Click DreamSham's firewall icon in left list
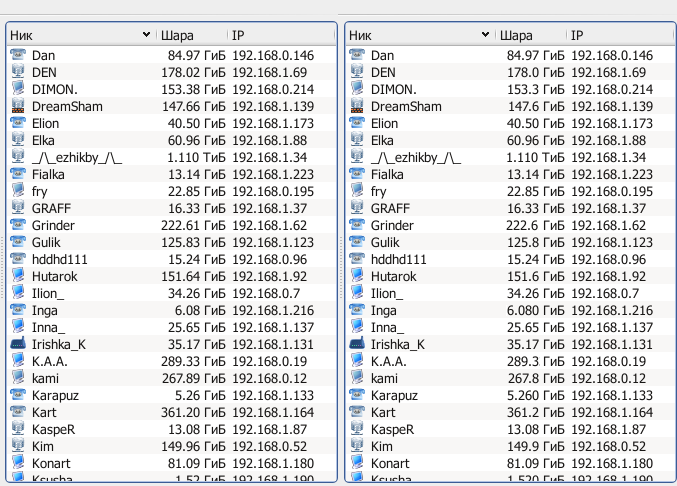The height and width of the screenshot is (486, 677). pyautogui.click(x=18, y=106)
